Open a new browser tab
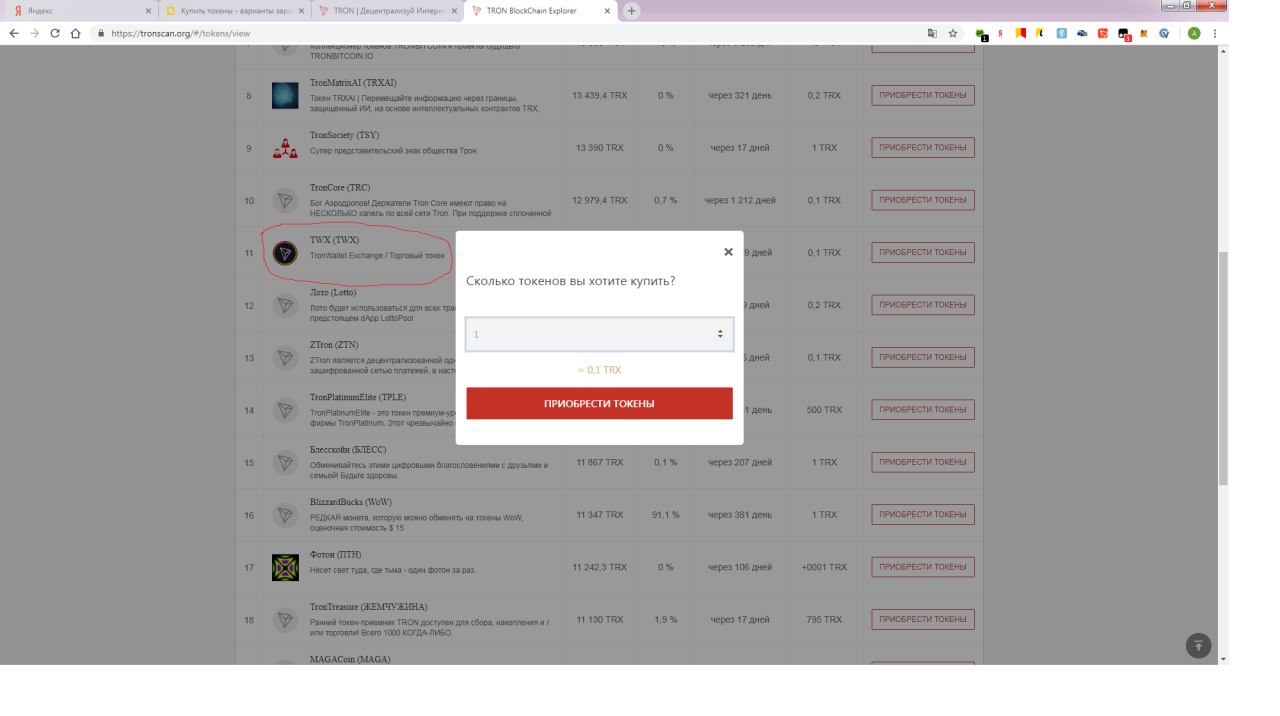Screen dimensions: 1280x716 (632, 11)
